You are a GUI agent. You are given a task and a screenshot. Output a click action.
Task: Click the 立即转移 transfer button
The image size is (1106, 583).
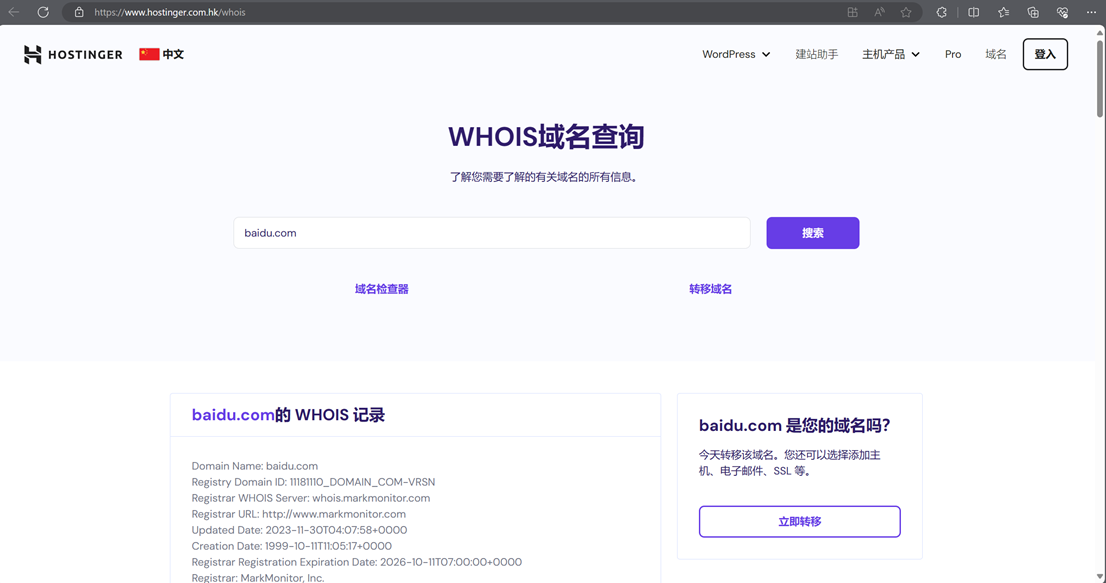(799, 522)
